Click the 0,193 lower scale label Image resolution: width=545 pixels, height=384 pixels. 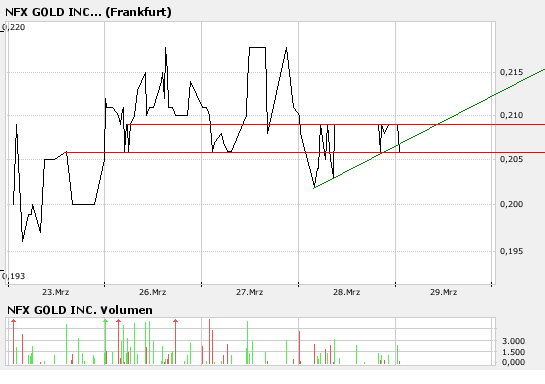pyautogui.click(x=14, y=276)
